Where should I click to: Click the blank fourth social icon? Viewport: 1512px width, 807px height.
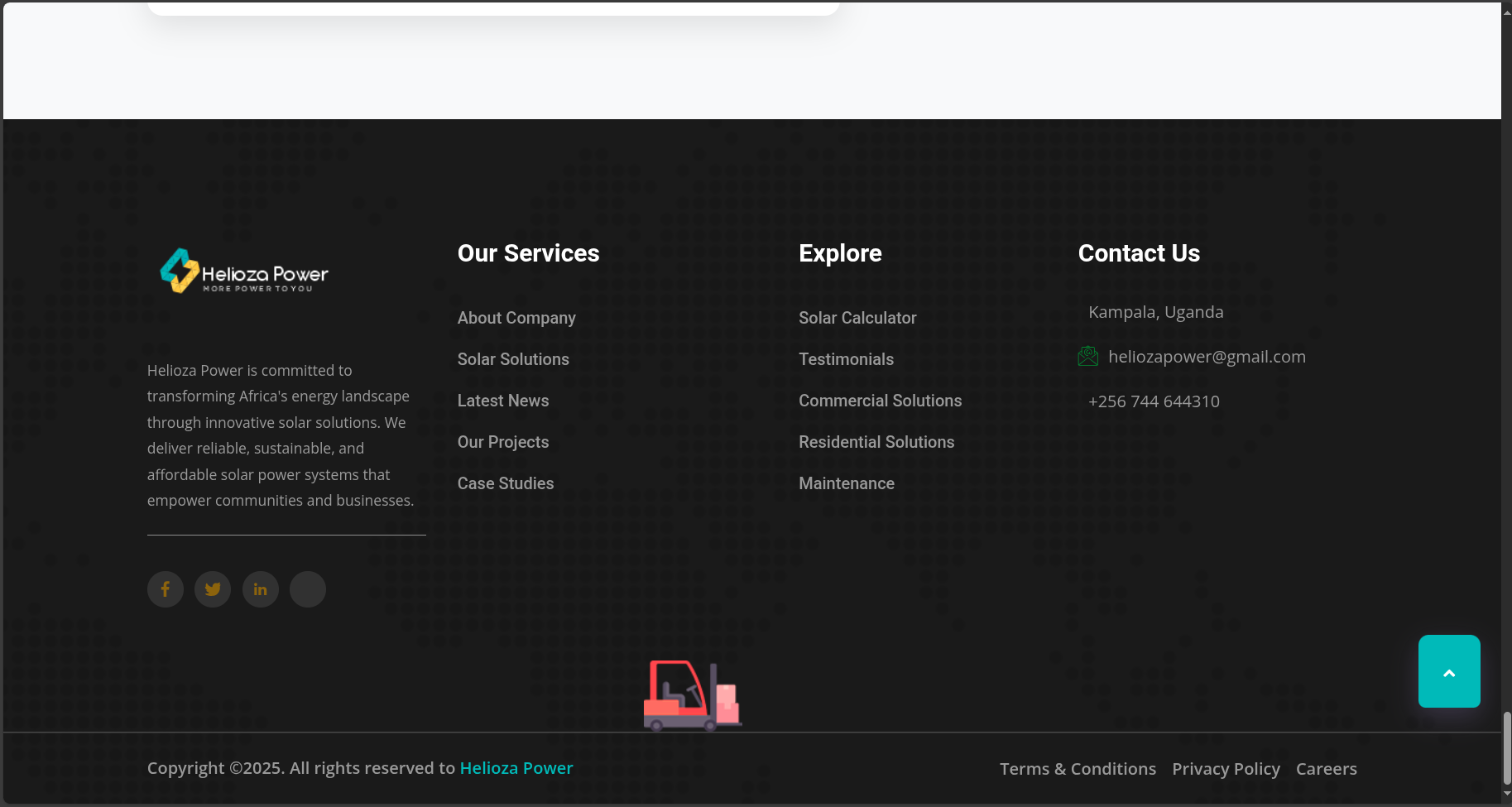pyautogui.click(x=308, y=589)
